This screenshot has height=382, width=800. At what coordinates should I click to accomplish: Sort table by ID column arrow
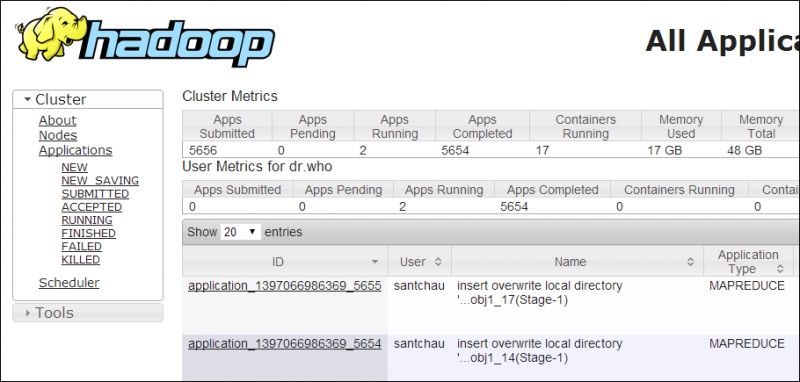[375, 262]
